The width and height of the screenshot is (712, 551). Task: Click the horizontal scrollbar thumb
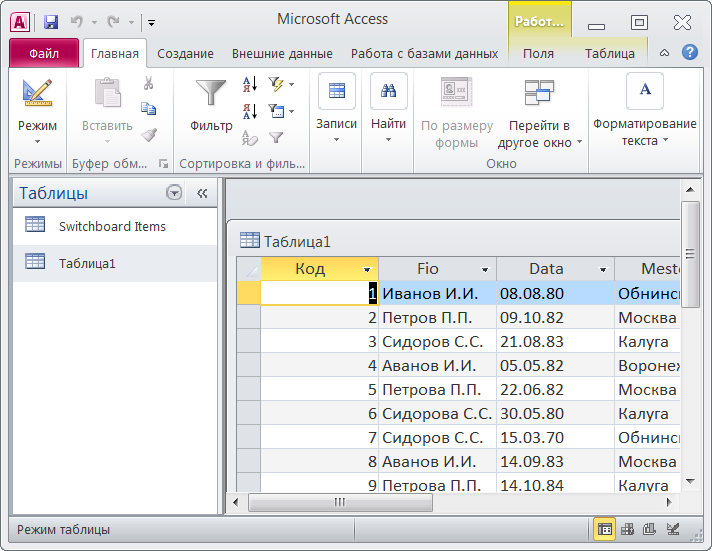point(340,502)
